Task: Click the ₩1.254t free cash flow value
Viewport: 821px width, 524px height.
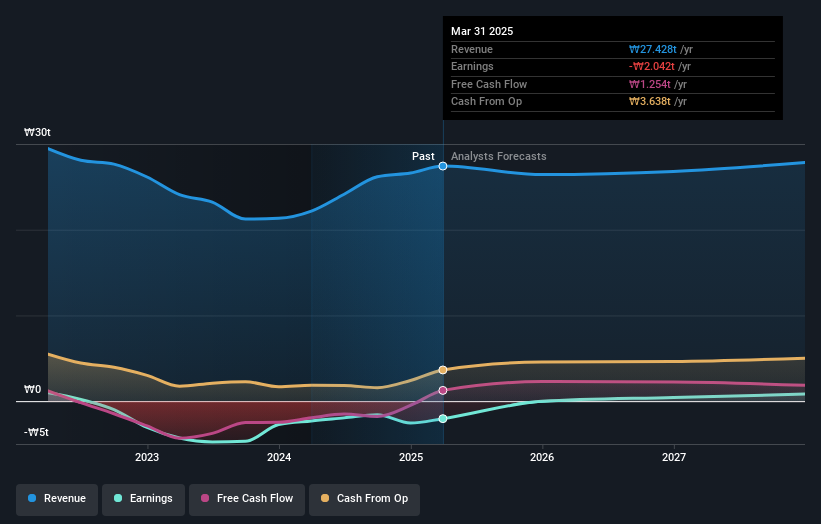Action: [x=650, y=84]
